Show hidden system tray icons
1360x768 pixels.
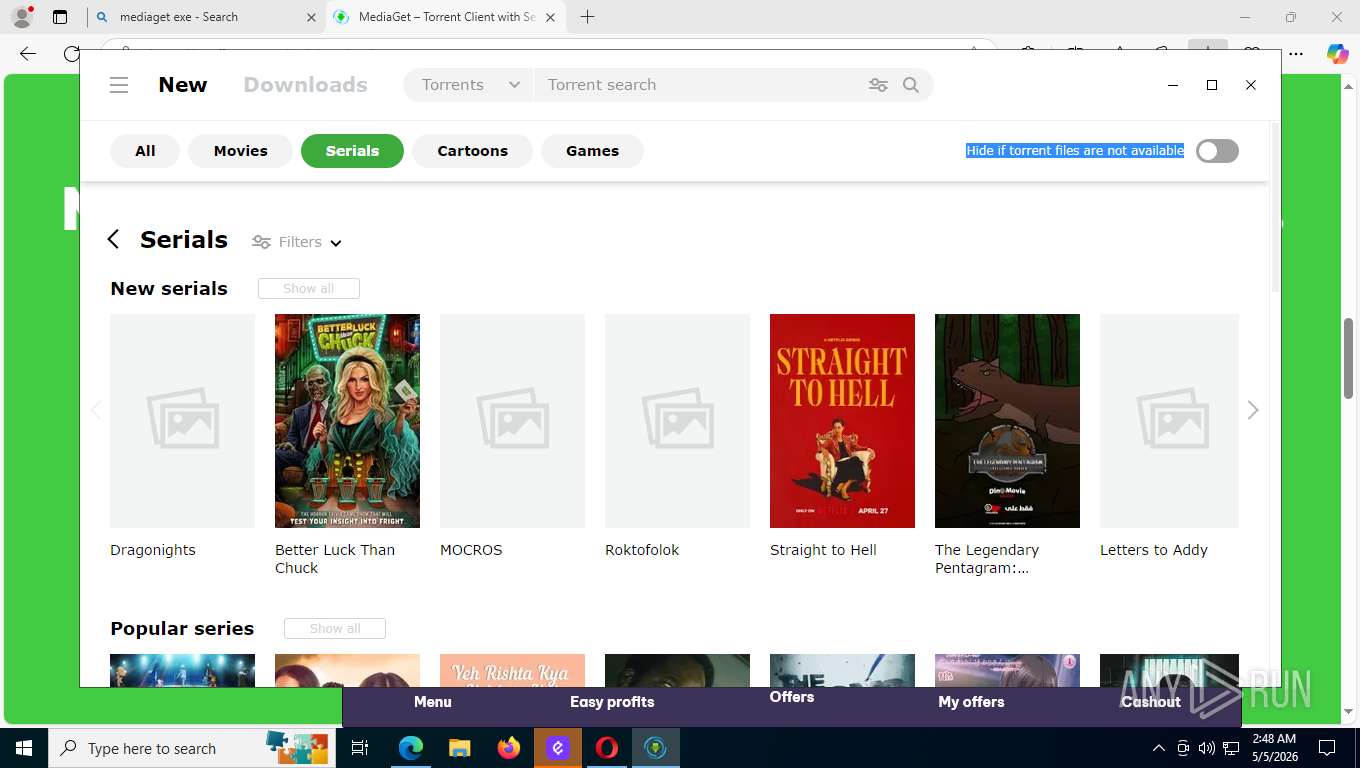tap(1159, 748)
